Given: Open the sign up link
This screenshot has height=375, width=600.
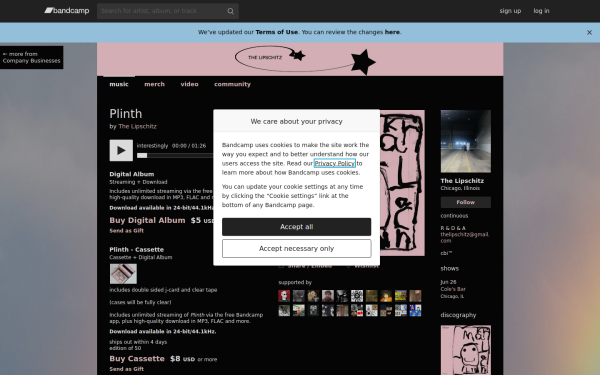Looking at the screenshot, I should (x=510, y=11).
